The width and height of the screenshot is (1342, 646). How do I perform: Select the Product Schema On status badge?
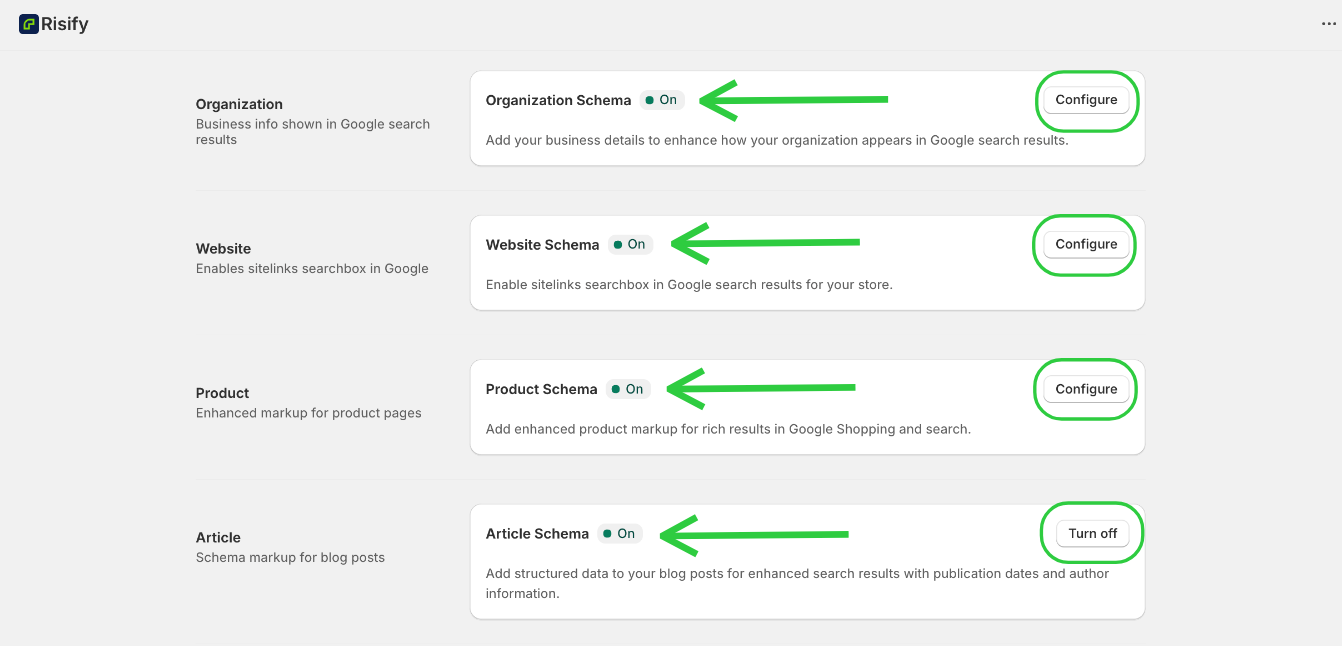[x=628, y=389]
